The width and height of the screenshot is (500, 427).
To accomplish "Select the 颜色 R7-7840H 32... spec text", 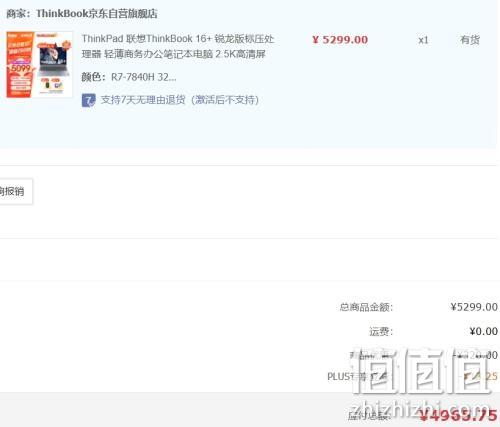I will 129,77.
